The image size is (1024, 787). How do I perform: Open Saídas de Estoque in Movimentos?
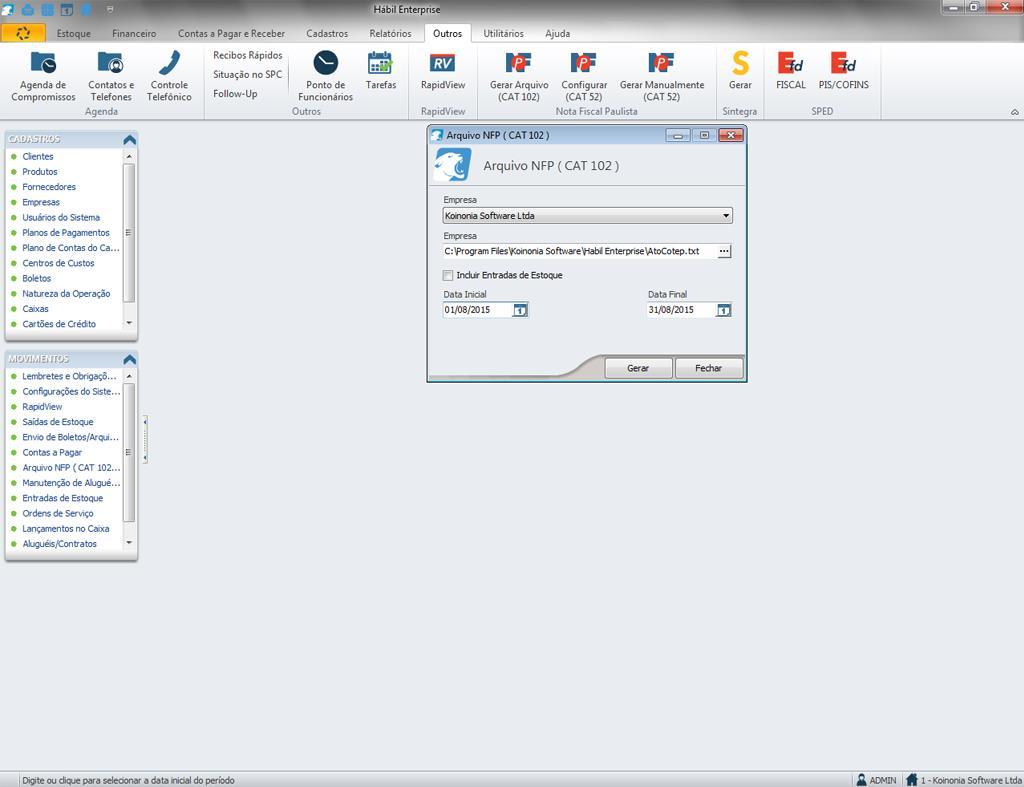[x=57, y=422]
